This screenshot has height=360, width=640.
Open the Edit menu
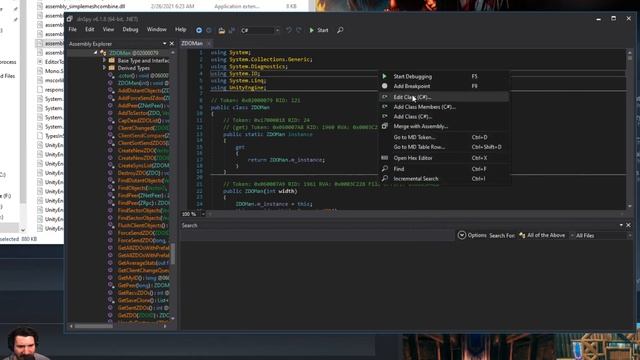(x=90, y=29)
